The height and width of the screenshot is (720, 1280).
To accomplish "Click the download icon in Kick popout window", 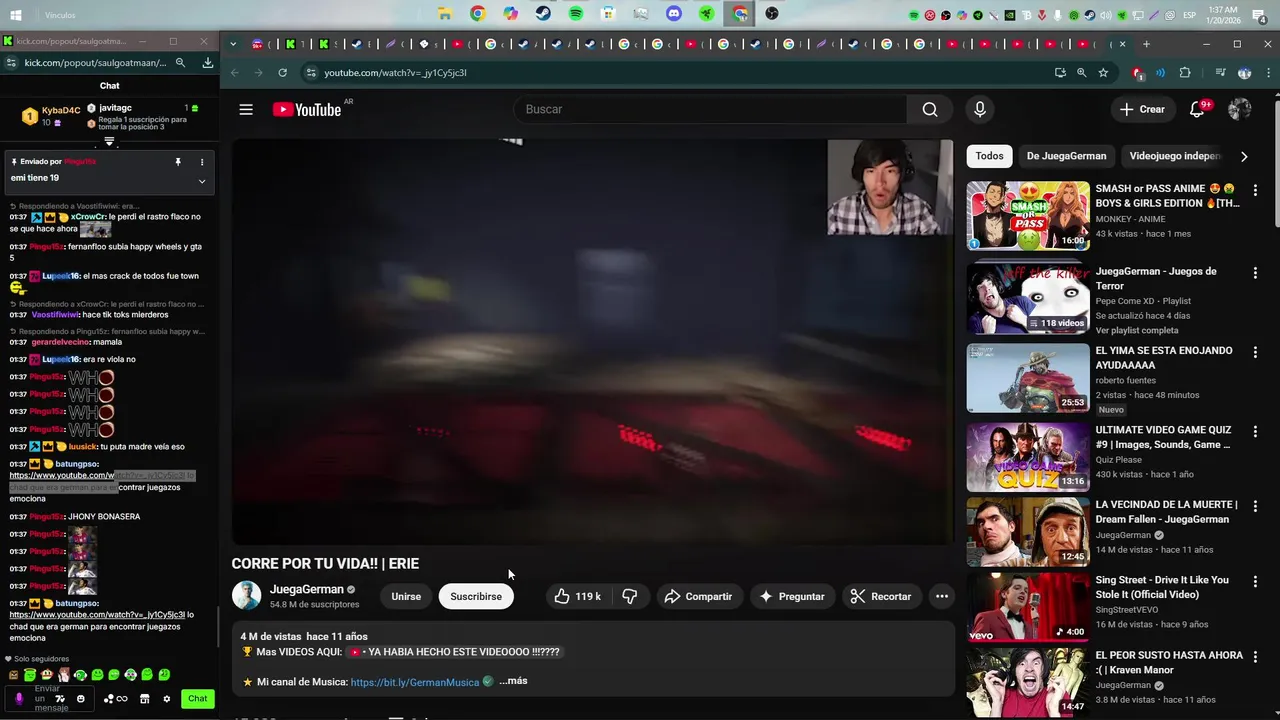I will point(208,62).
